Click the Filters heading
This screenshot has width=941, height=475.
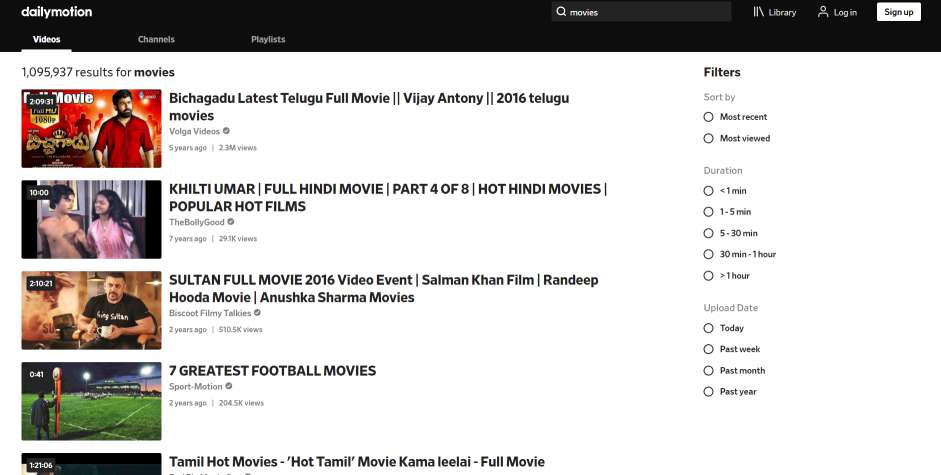[722, 72]
